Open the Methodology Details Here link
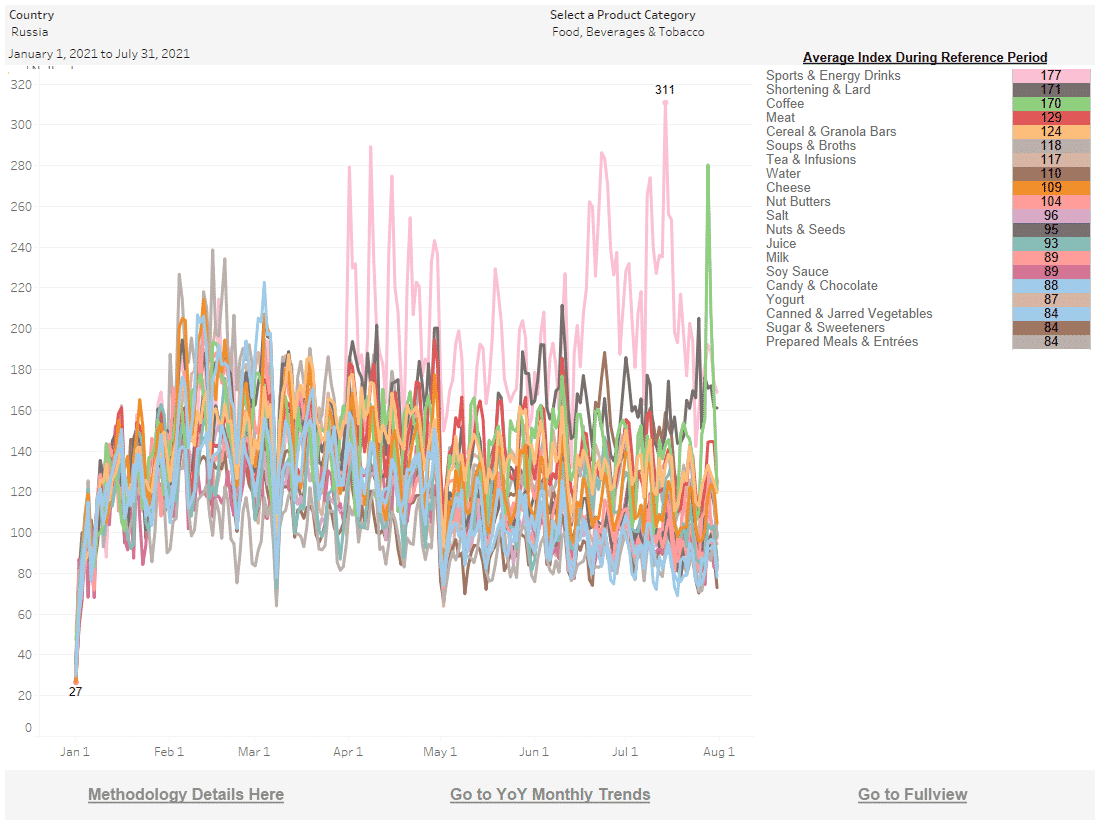This screenshot has width=1100, height=826. click(186, 795)
